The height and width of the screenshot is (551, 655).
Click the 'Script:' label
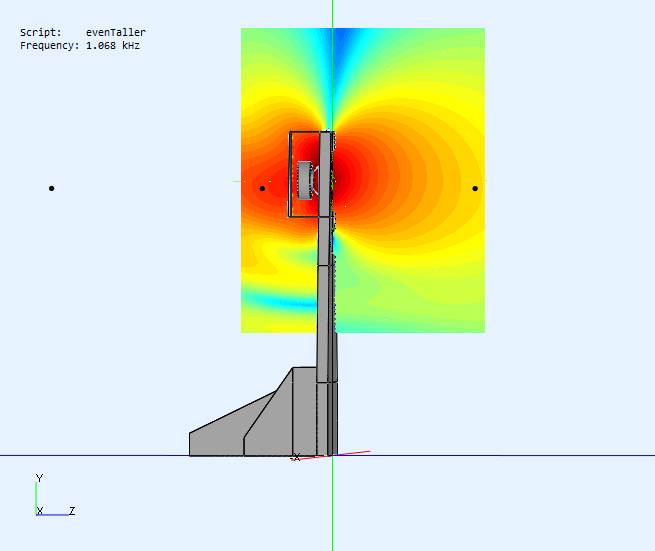point(41,32)
